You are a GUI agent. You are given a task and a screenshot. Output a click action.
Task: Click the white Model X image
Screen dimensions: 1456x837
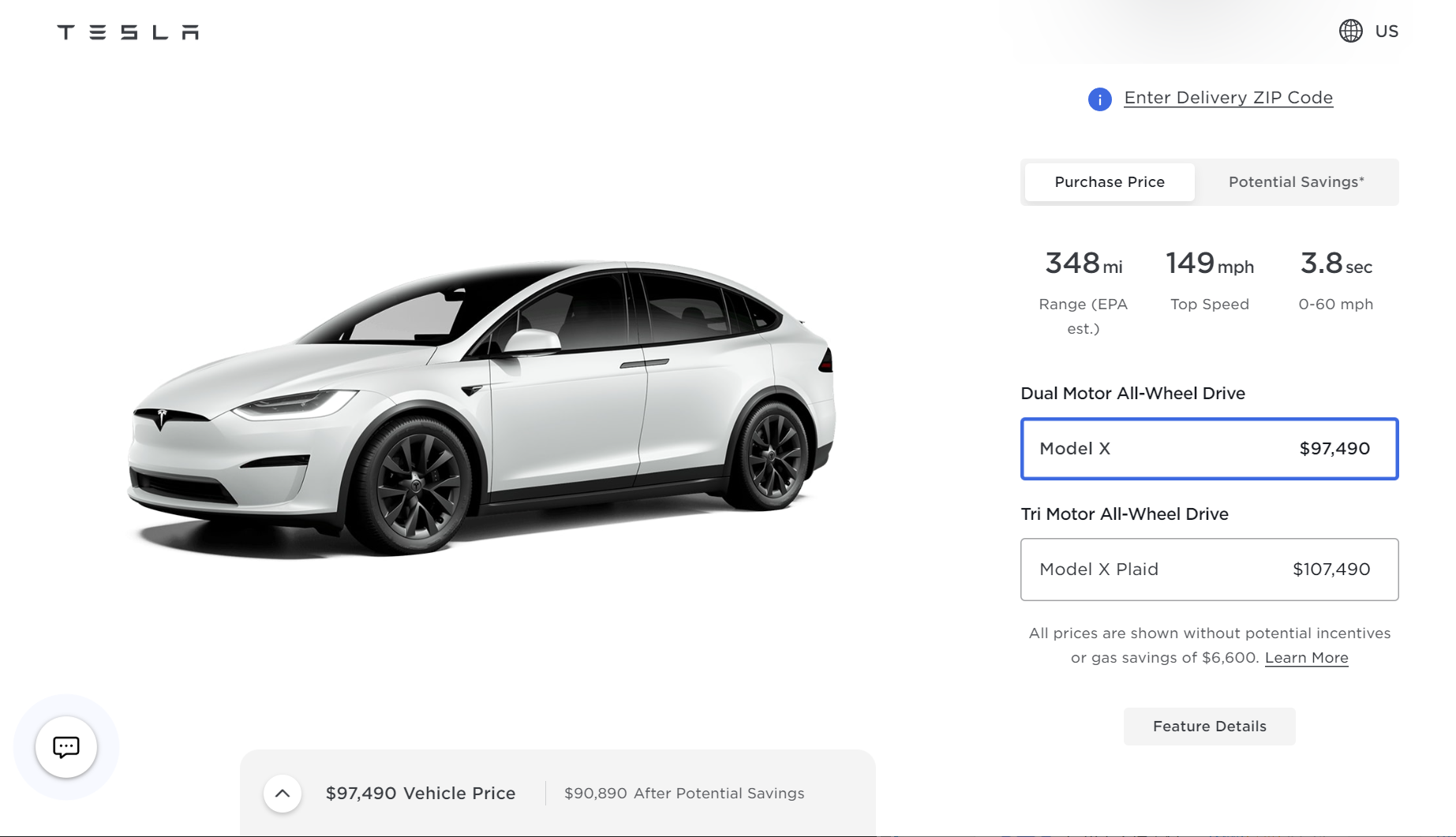click(481, 408)
